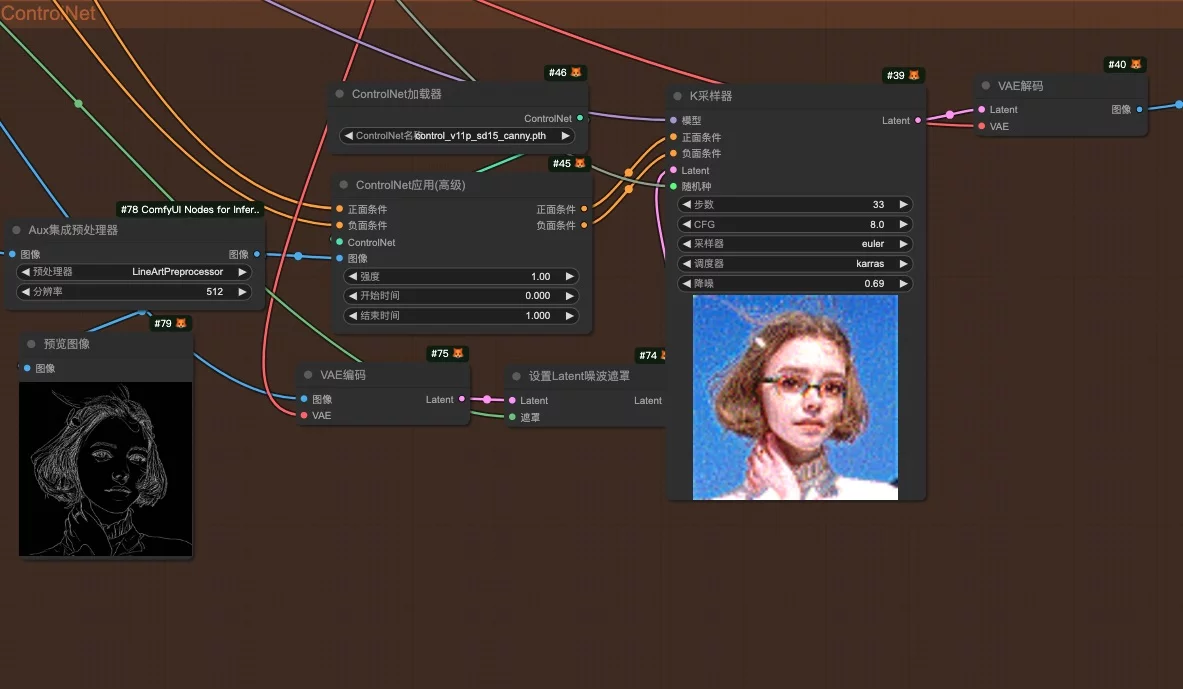
Task: Click the fox badge icon on node #40
Action: 1135,65
